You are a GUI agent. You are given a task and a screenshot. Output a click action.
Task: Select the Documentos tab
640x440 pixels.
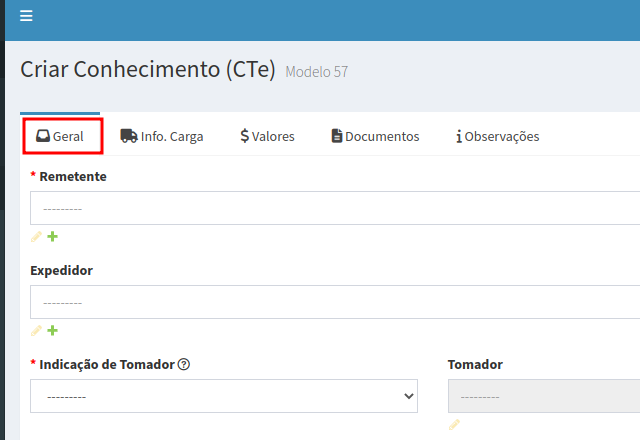pyautogui.click(x=376, y=136)
